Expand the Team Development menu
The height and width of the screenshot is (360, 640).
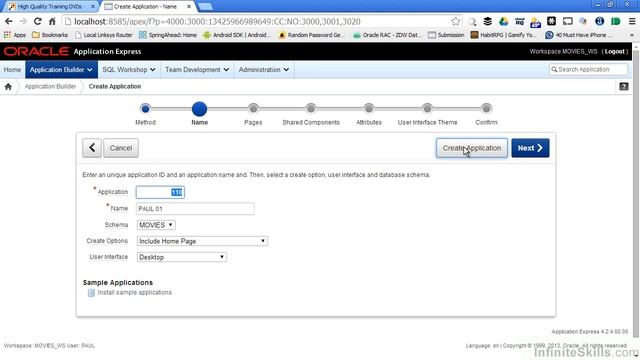(197, 70)
